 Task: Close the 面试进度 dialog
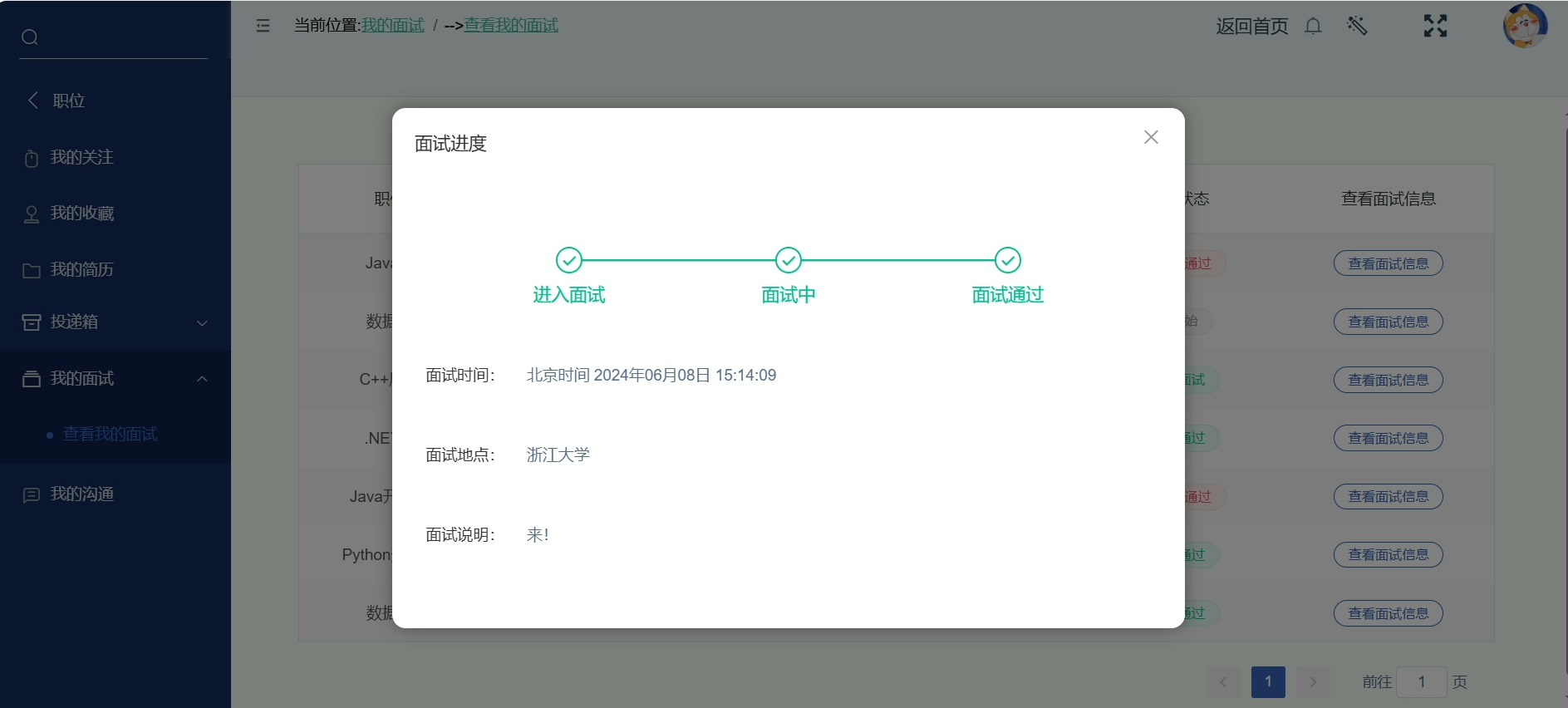coord(1151,137)
